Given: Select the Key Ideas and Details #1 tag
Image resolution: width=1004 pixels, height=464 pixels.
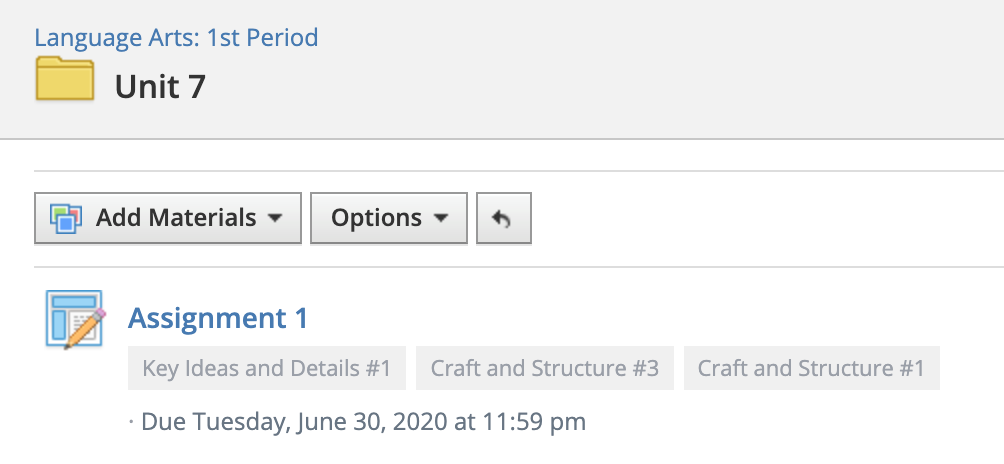Looking at the screenshot, I should coord(267,368).
